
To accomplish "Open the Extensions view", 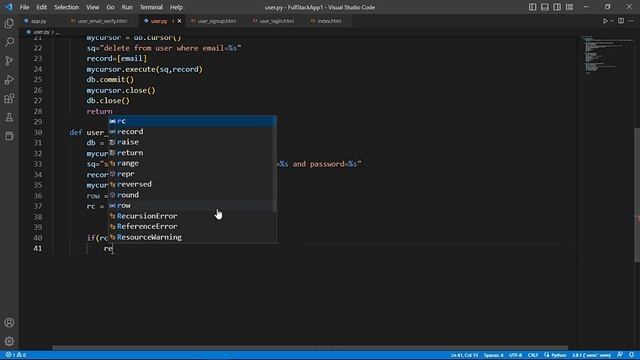I will [9, 98].
